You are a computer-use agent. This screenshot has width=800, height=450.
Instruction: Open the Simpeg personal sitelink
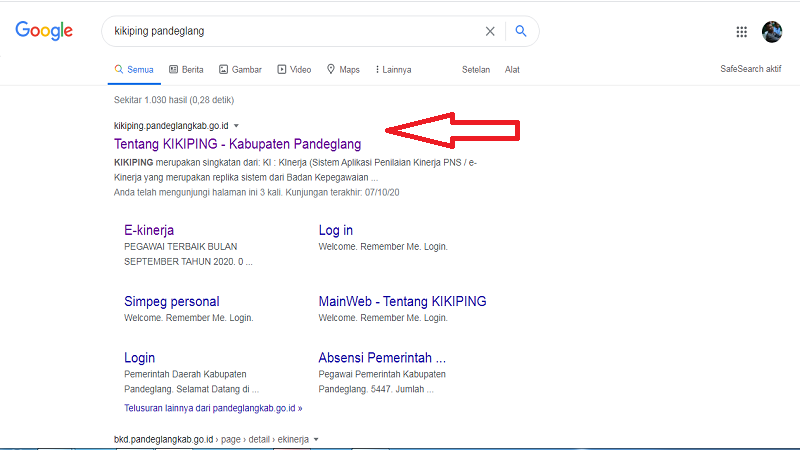point(171,302)
